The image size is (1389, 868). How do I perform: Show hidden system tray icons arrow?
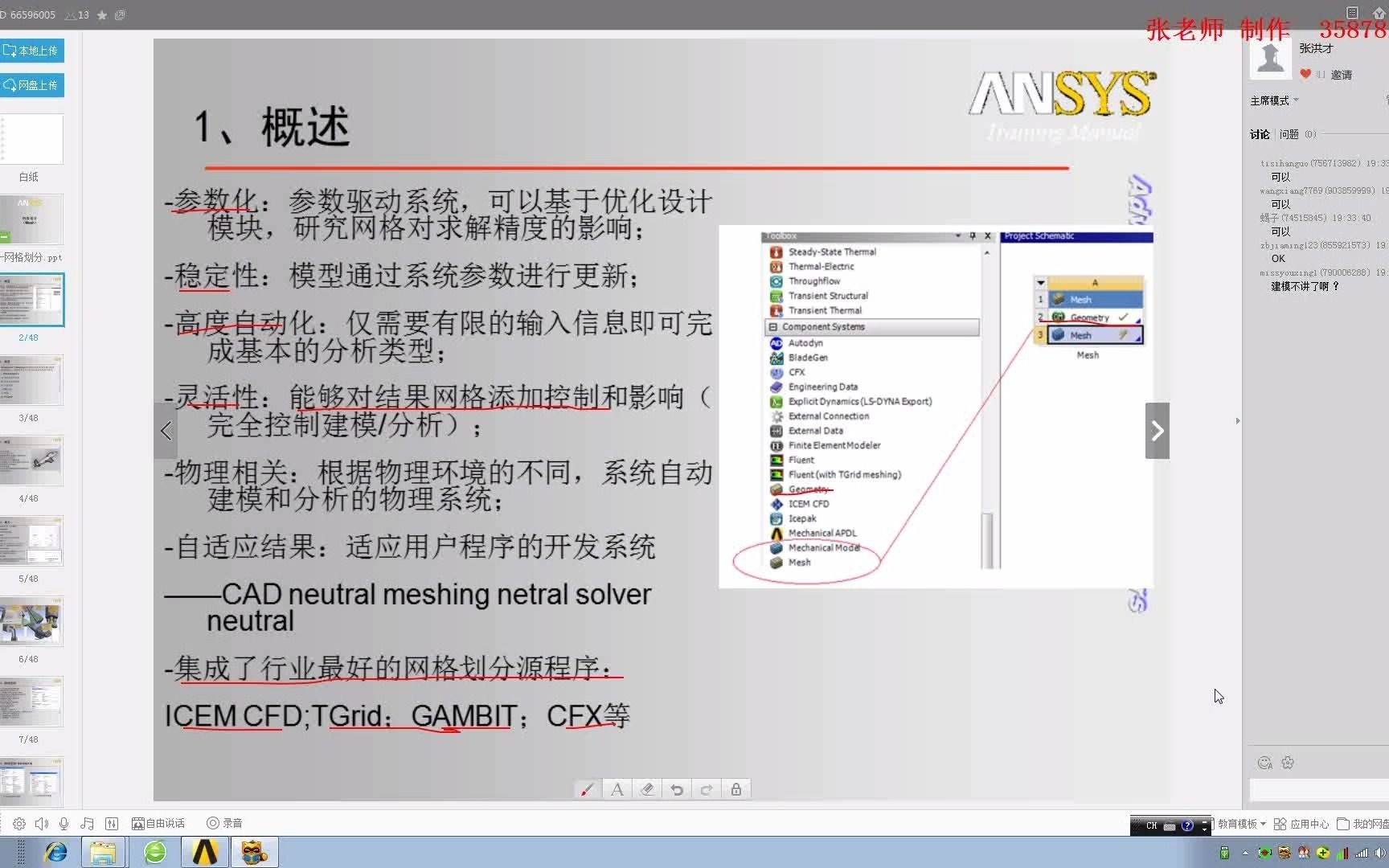pyautogui.click(x=1245, y=853)
